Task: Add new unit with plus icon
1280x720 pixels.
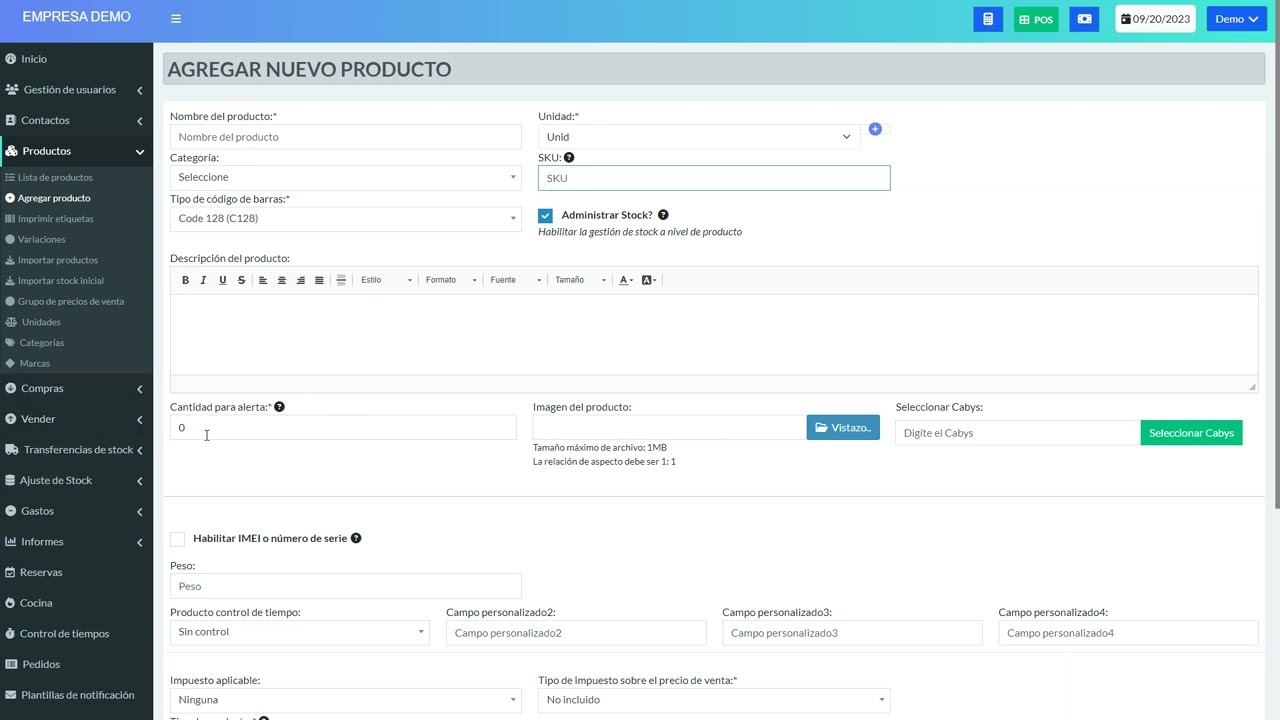Action: click(x=875, y=129)
